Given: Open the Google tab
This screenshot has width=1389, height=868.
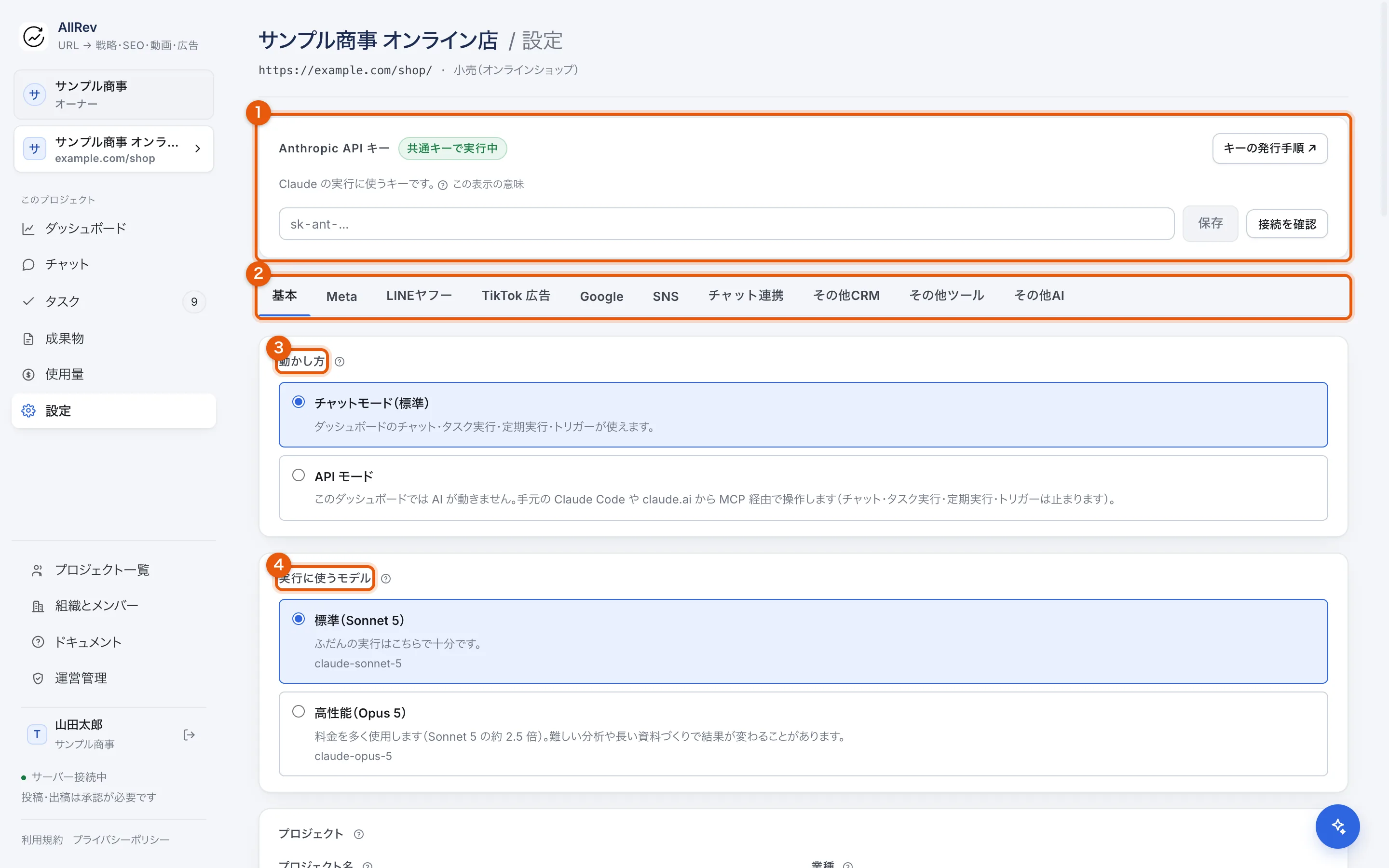Looking at the screenshot, I should (x=601, y=297).
